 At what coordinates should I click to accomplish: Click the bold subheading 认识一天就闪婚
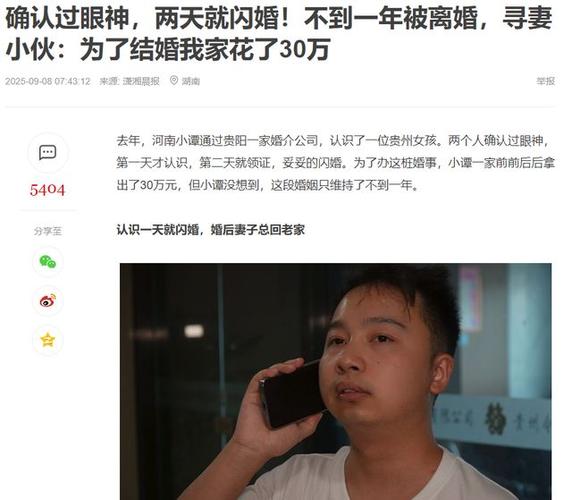(210, 230)
